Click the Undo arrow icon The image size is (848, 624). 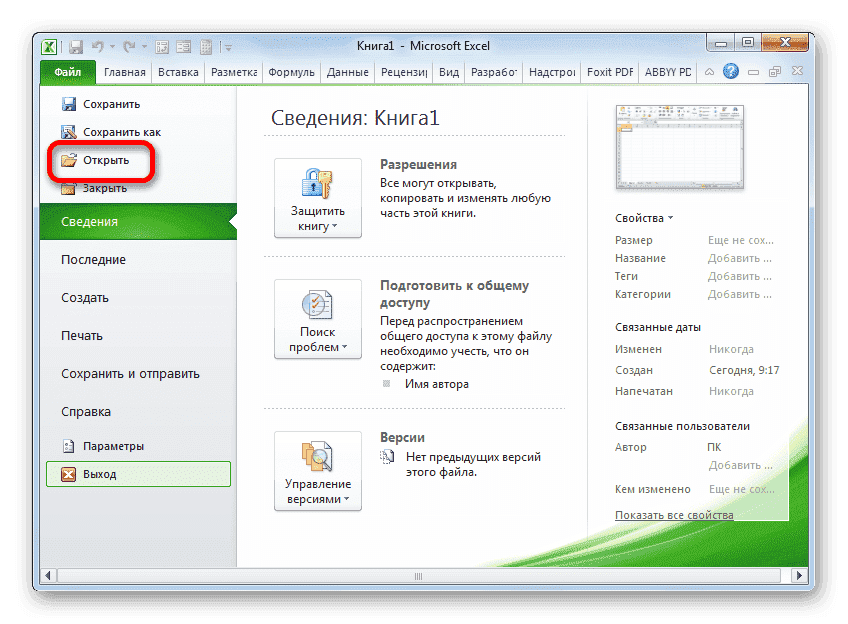[98, 46]
